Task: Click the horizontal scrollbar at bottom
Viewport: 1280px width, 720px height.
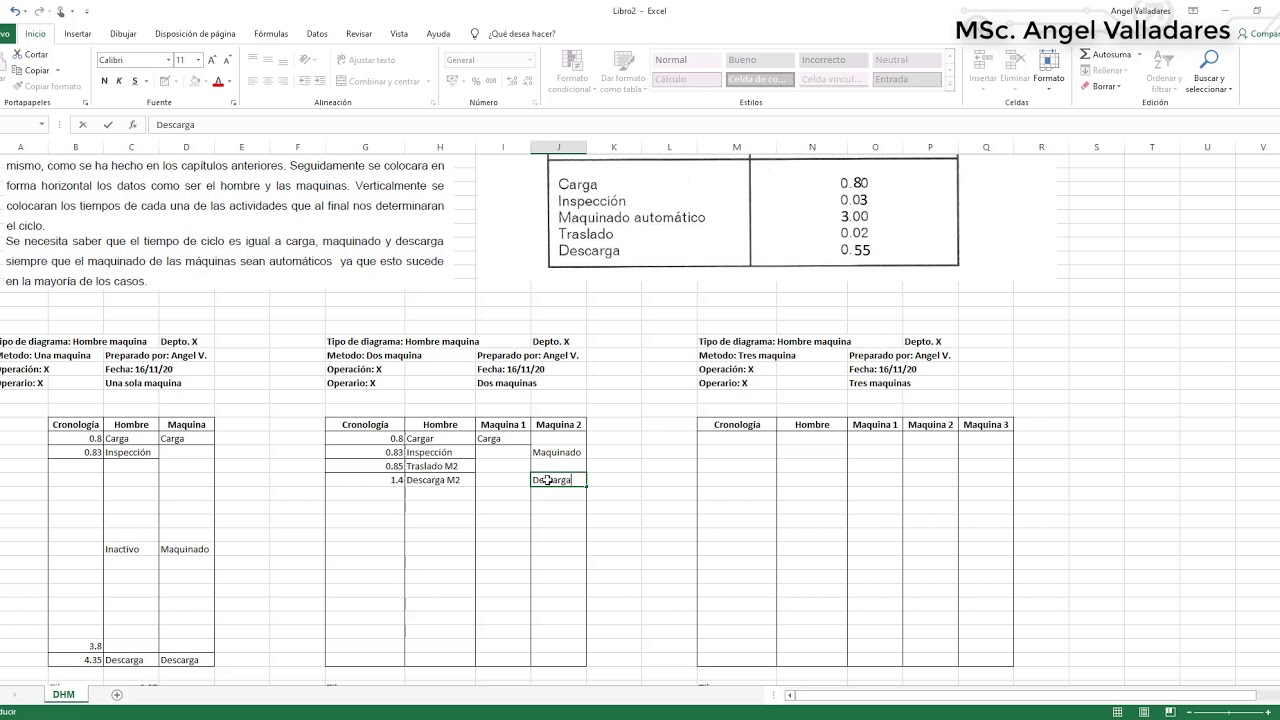Action: pos(1025,695)
